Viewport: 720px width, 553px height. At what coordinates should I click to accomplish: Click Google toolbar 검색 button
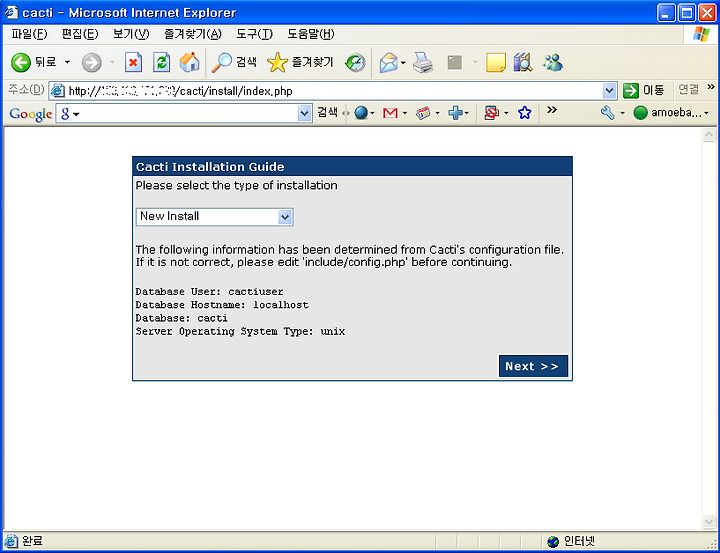327,113
